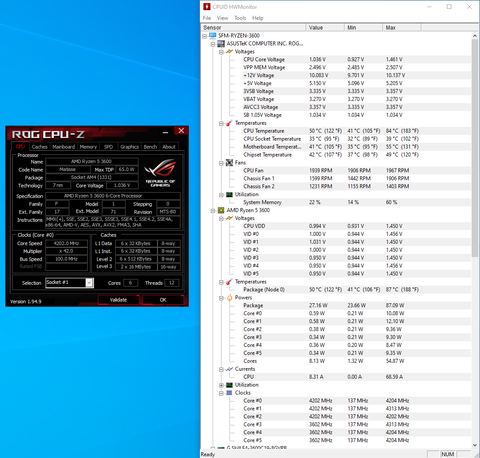
Task: Click the Max column header
Action: point(402,28)
